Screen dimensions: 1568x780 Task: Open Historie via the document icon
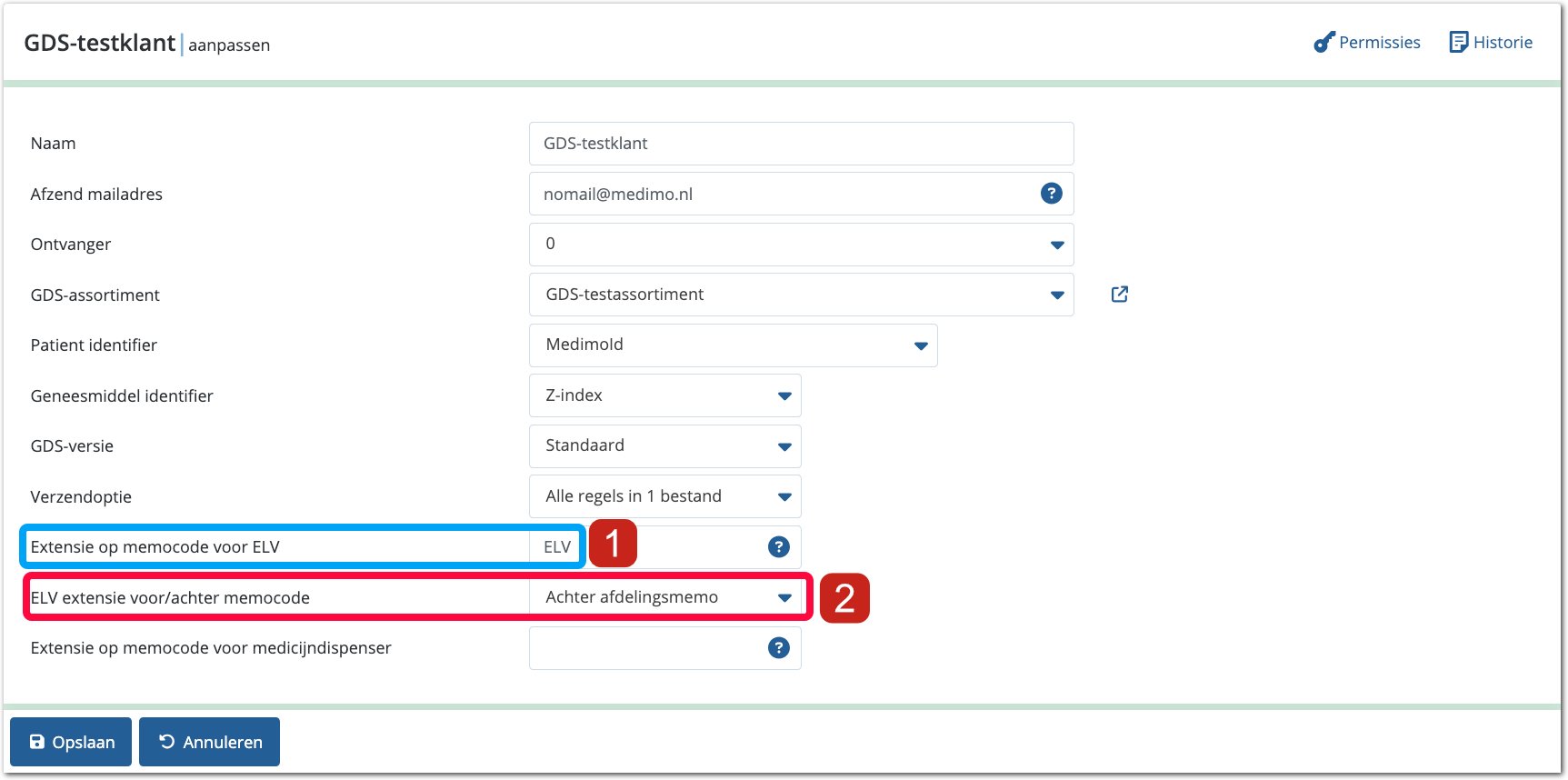pyautogui.click(x=1458, y=43)
